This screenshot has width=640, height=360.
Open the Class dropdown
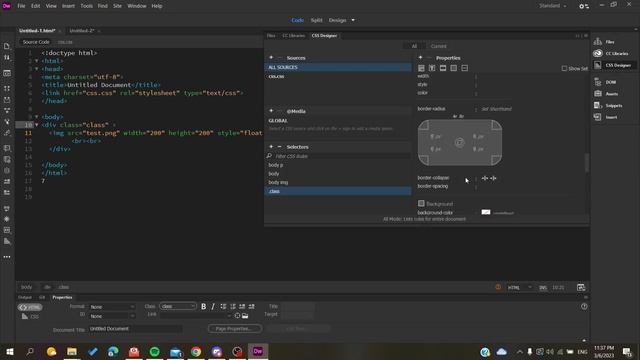click(x=178, y=306)
